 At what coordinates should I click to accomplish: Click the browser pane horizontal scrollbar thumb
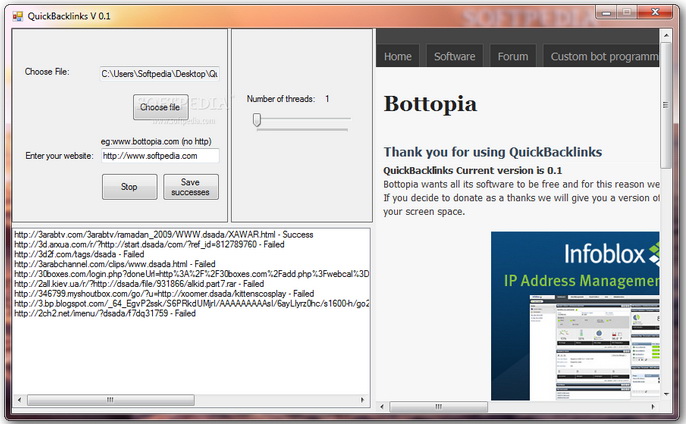[x=438, y=407]
